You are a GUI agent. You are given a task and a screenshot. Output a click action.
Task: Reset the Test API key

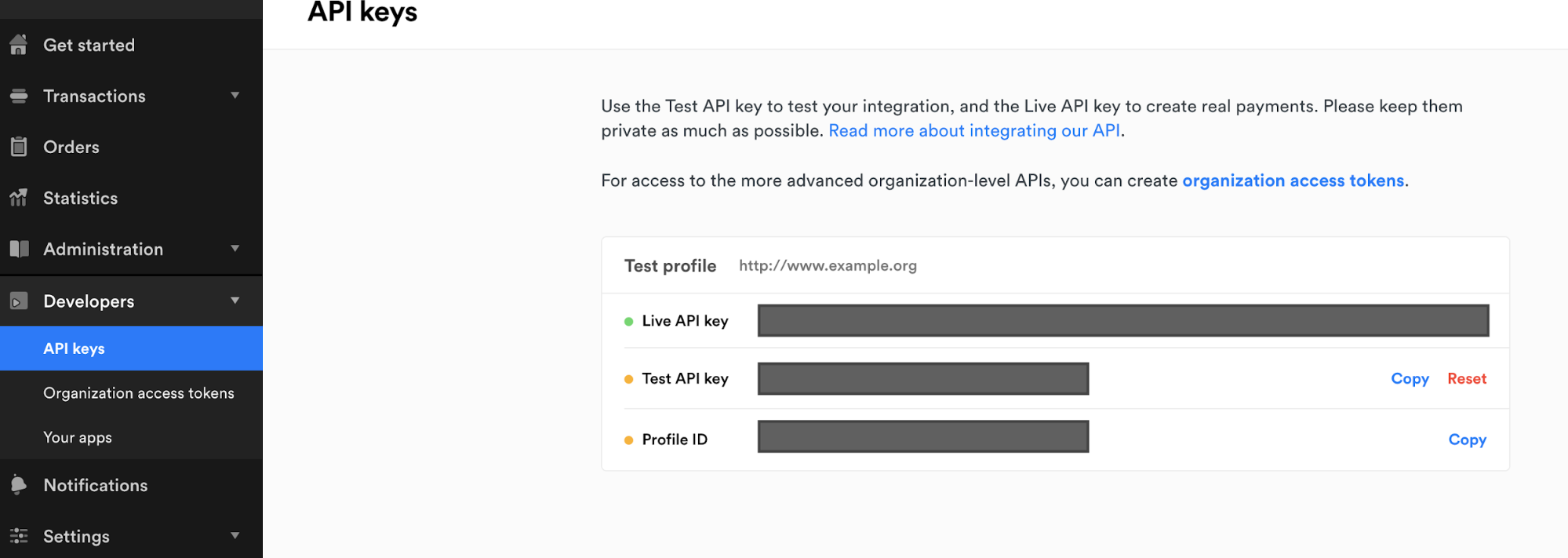(1466, 378)
